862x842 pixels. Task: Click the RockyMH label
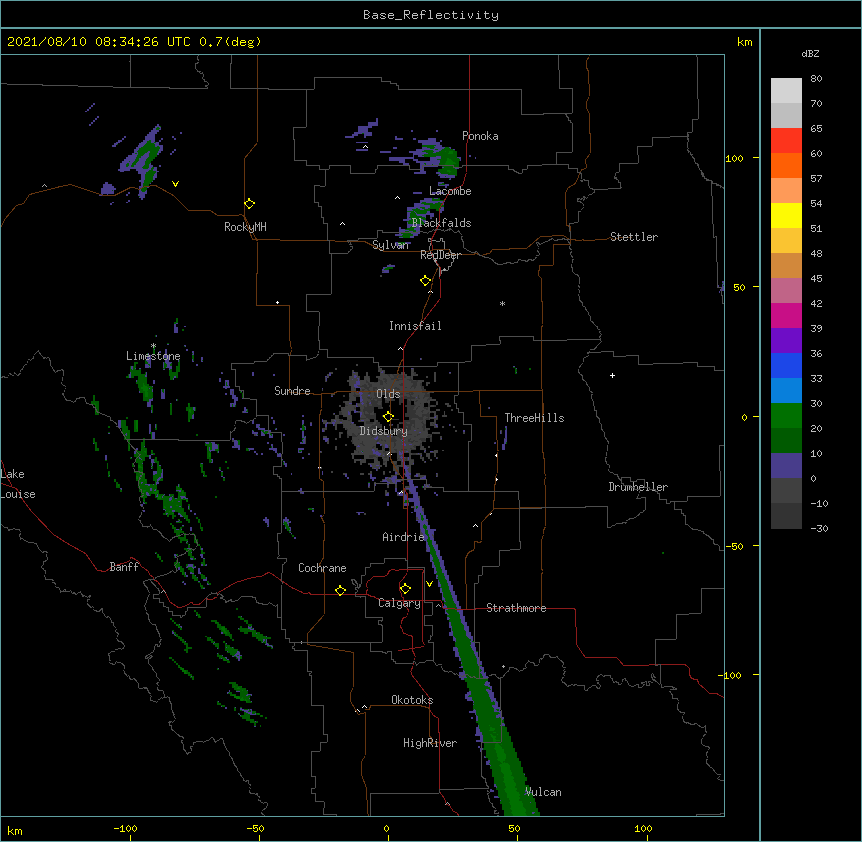pos(245,227)
